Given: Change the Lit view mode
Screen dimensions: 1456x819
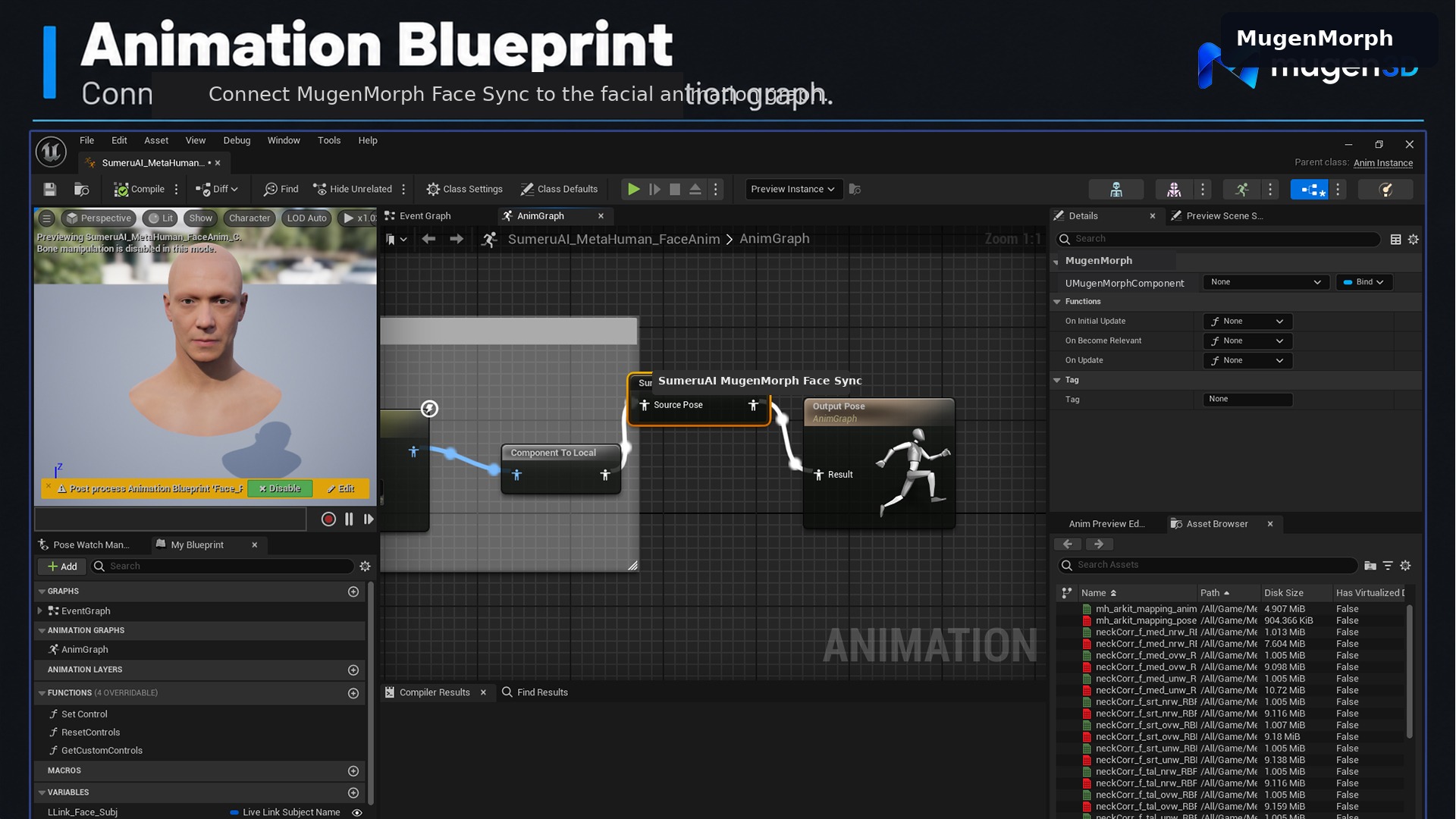Looking at the screenshot, I should pos(161,218).
